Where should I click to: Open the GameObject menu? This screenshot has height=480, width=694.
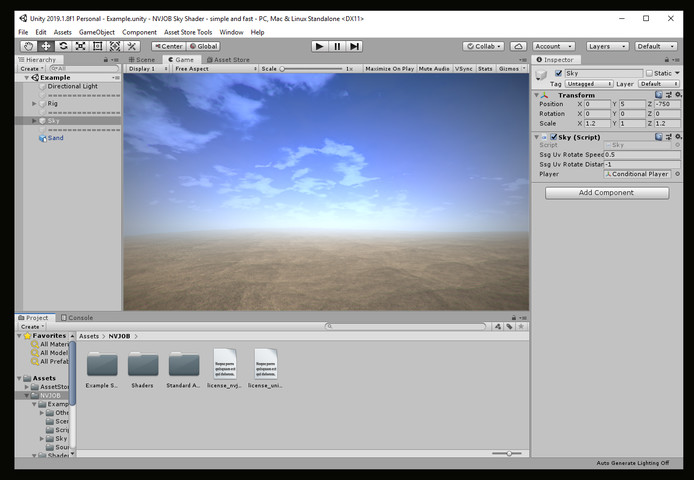click(x=96, y=32)
